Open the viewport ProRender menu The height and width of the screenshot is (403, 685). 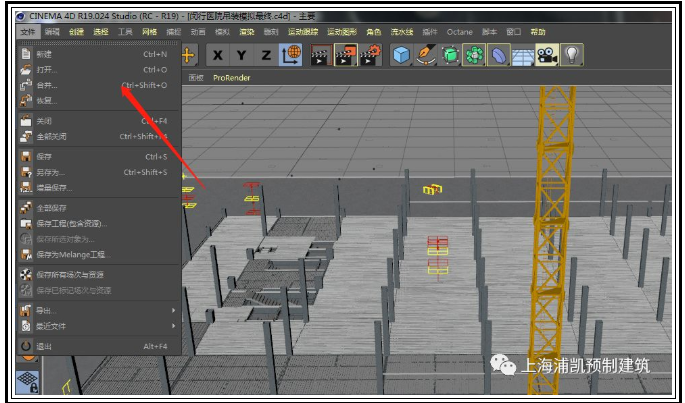(232, 78)
